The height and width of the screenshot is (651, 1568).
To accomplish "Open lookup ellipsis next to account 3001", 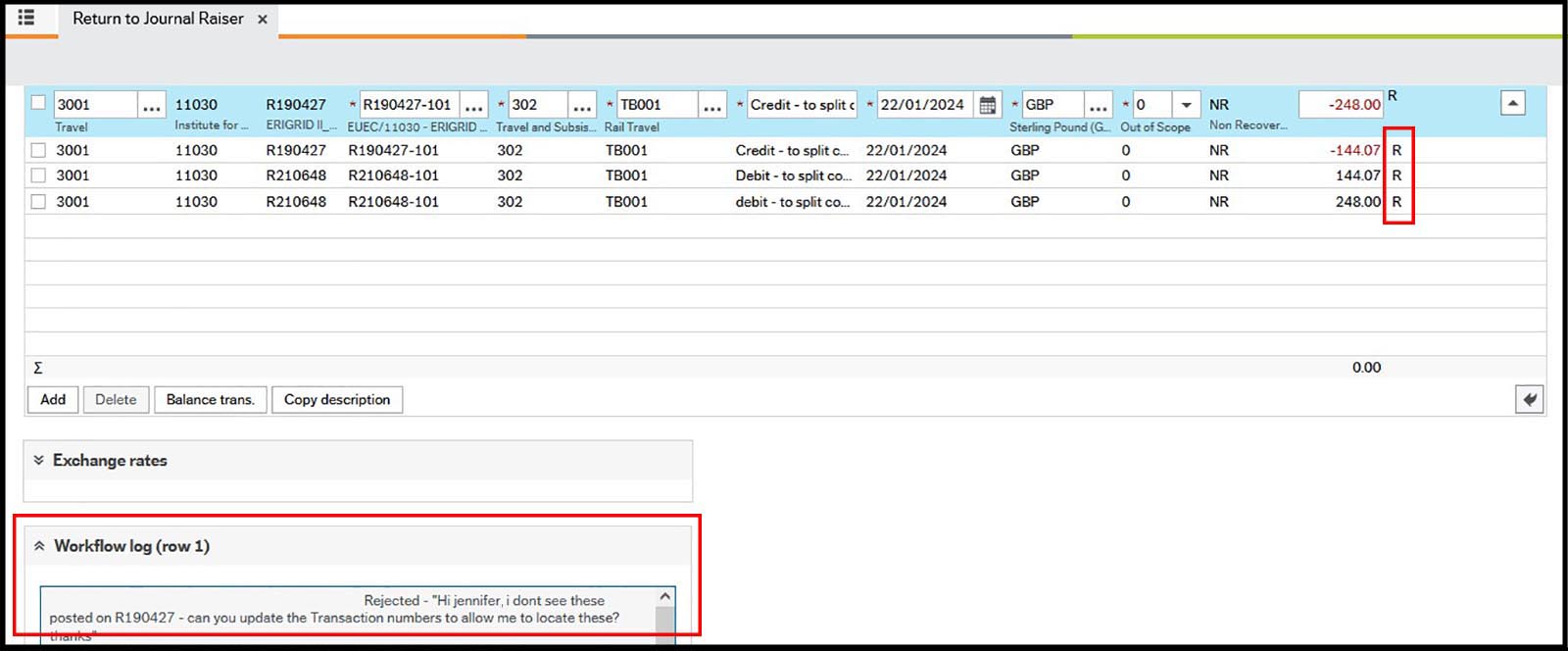I will click(152, 105).
